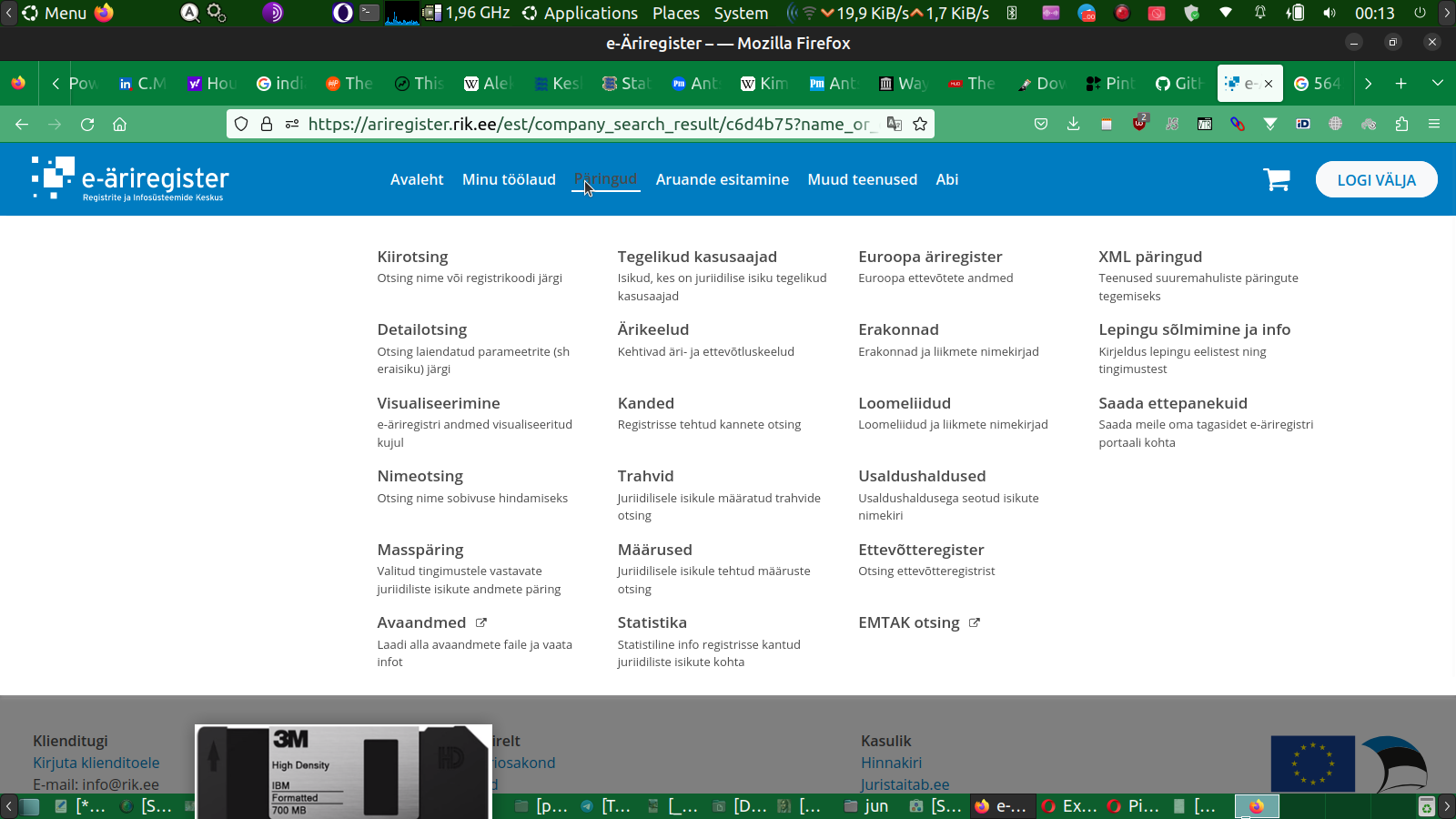The width and height of the screenshot is (1456, 819).
Task: Save page to Pocket
Action: click(x=1041, y=124)
